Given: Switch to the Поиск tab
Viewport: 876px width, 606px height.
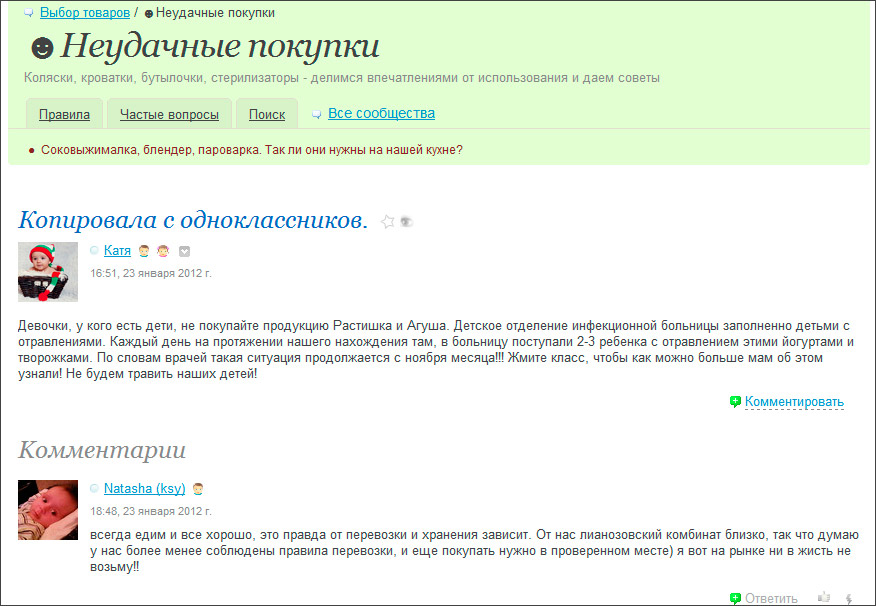Looking at the screenshot, I should coord(267,114).
